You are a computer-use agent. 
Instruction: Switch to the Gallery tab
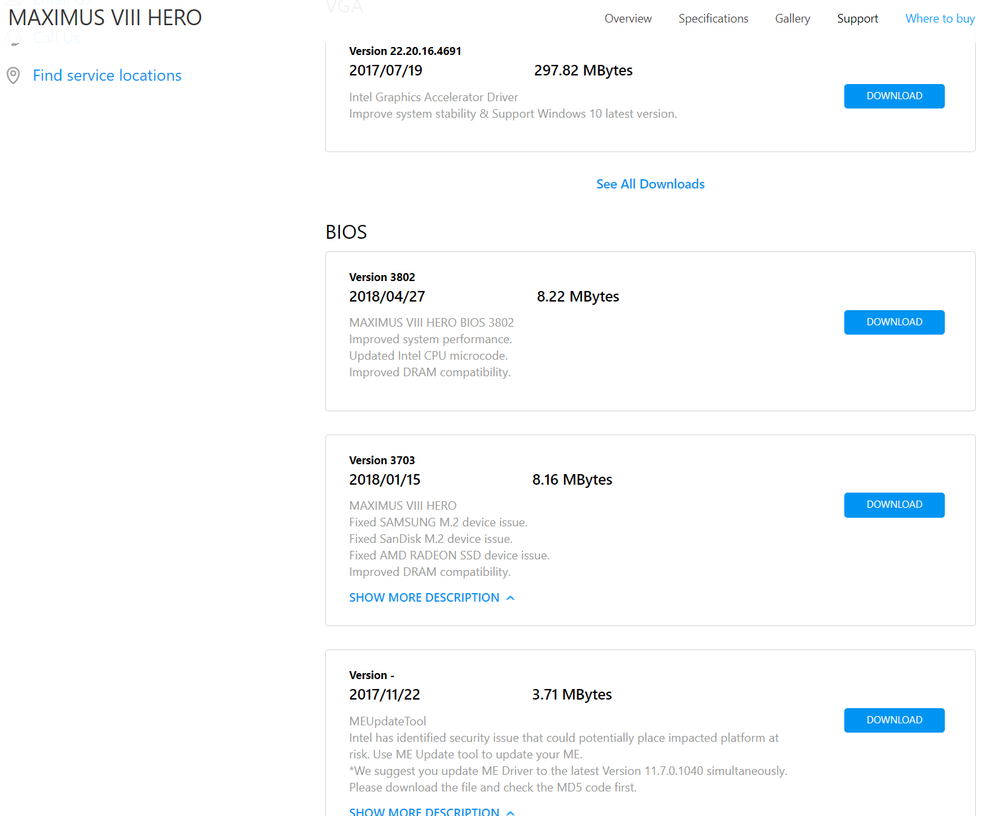pyautogui.click(x=793, y=18)
